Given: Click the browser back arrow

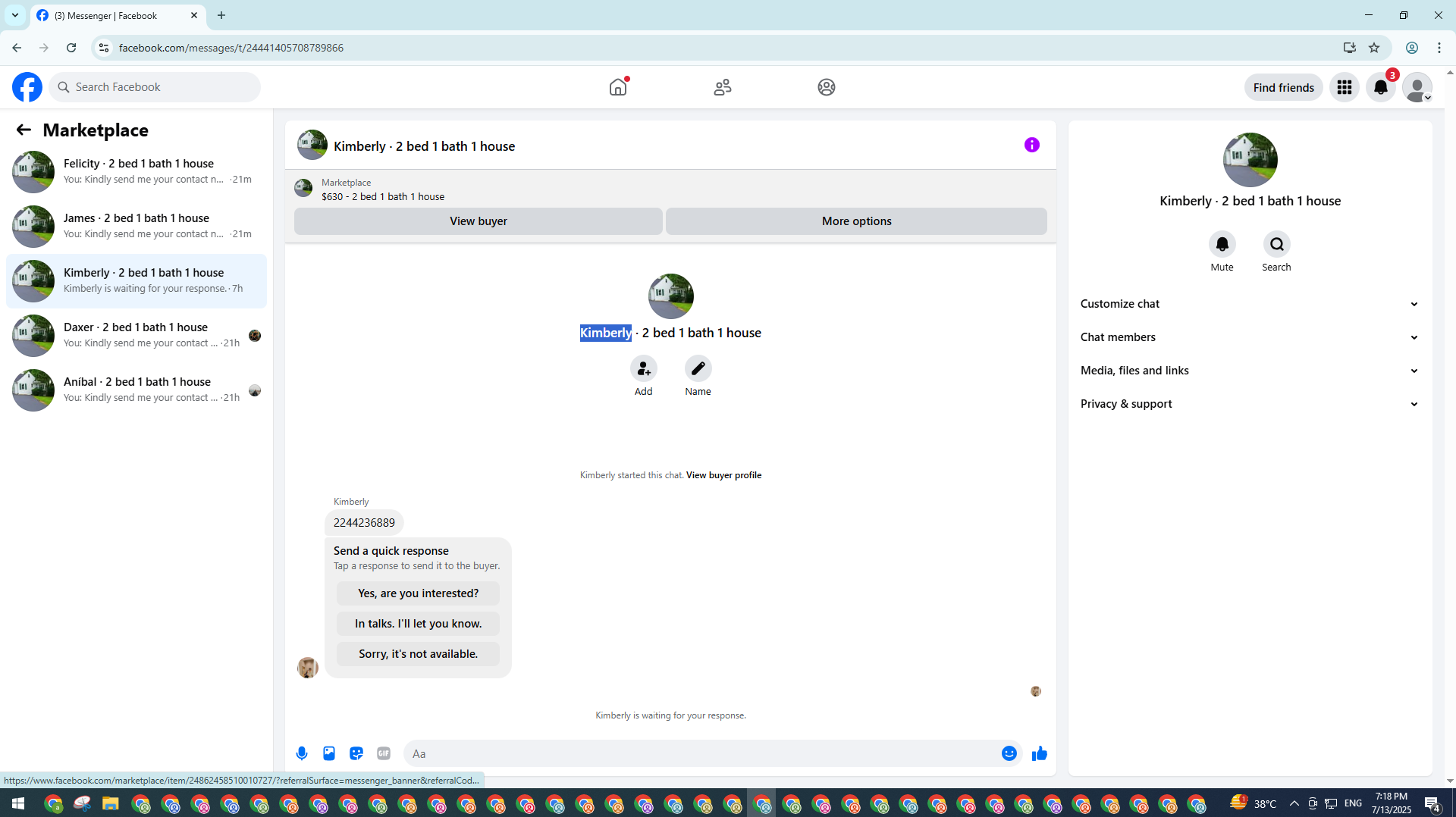Looking at the screenshot, I should [17, 48].
